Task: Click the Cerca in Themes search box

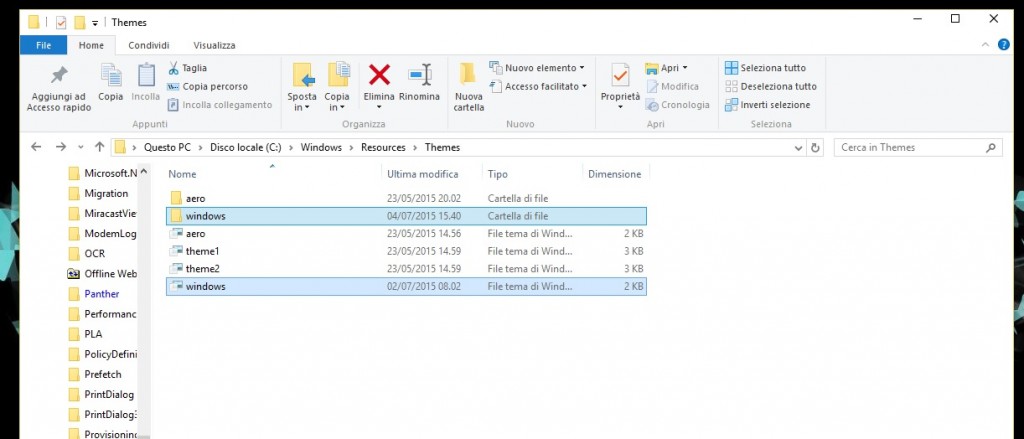Action: click(x=910, y=147)
